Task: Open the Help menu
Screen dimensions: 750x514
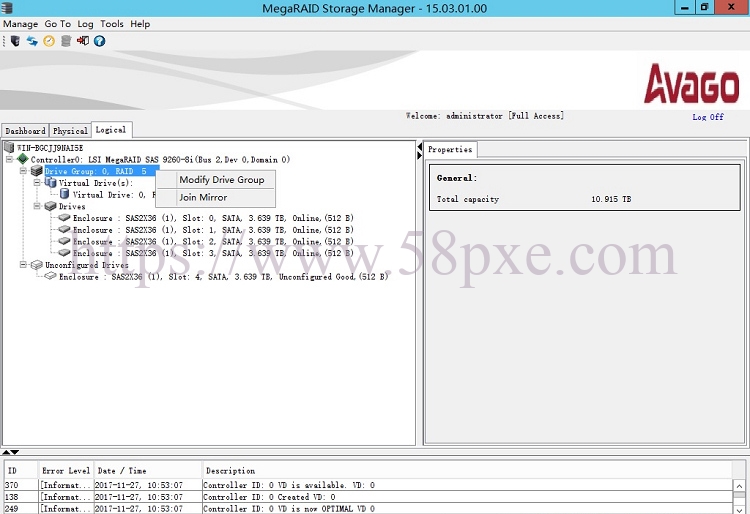Action: pos(140,24)
